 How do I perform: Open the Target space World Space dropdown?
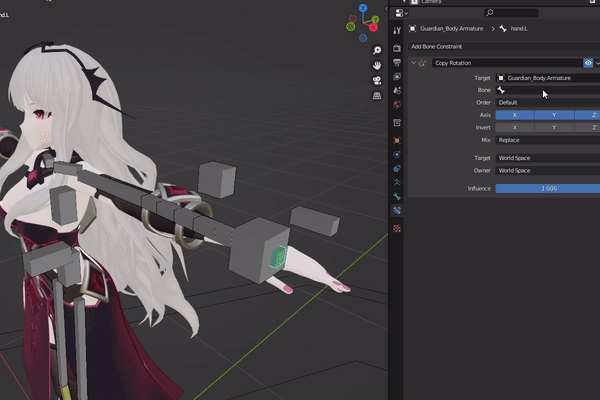[x=548, y=158]
